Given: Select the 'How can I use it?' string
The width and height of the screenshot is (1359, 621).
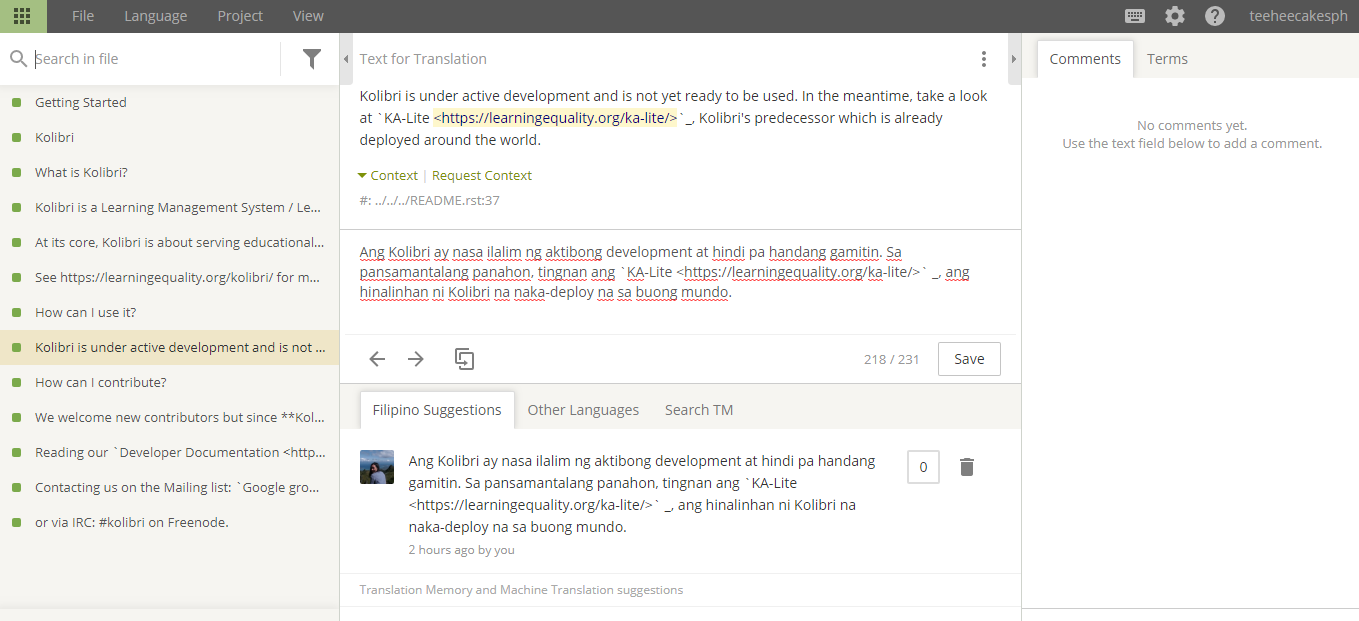Looking at the screenshot, I should [x=169, y=312].
